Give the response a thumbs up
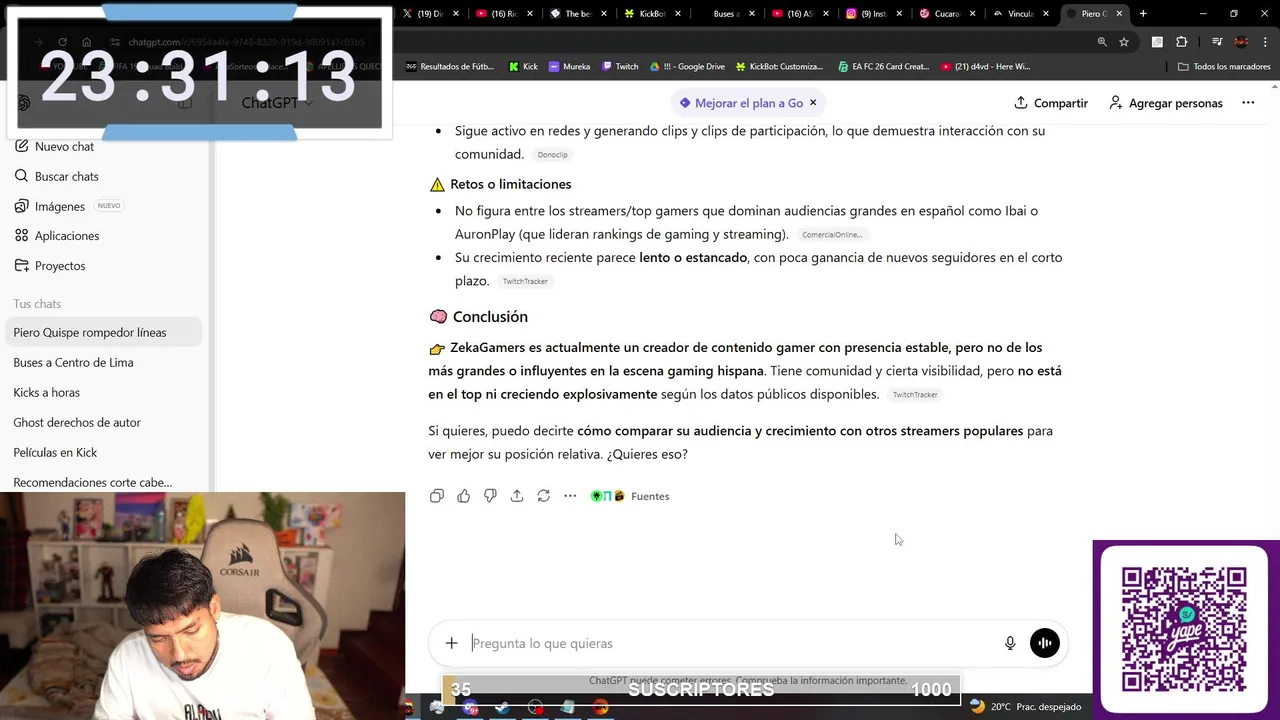The image size is (1280, 720). tap(463, 496)
